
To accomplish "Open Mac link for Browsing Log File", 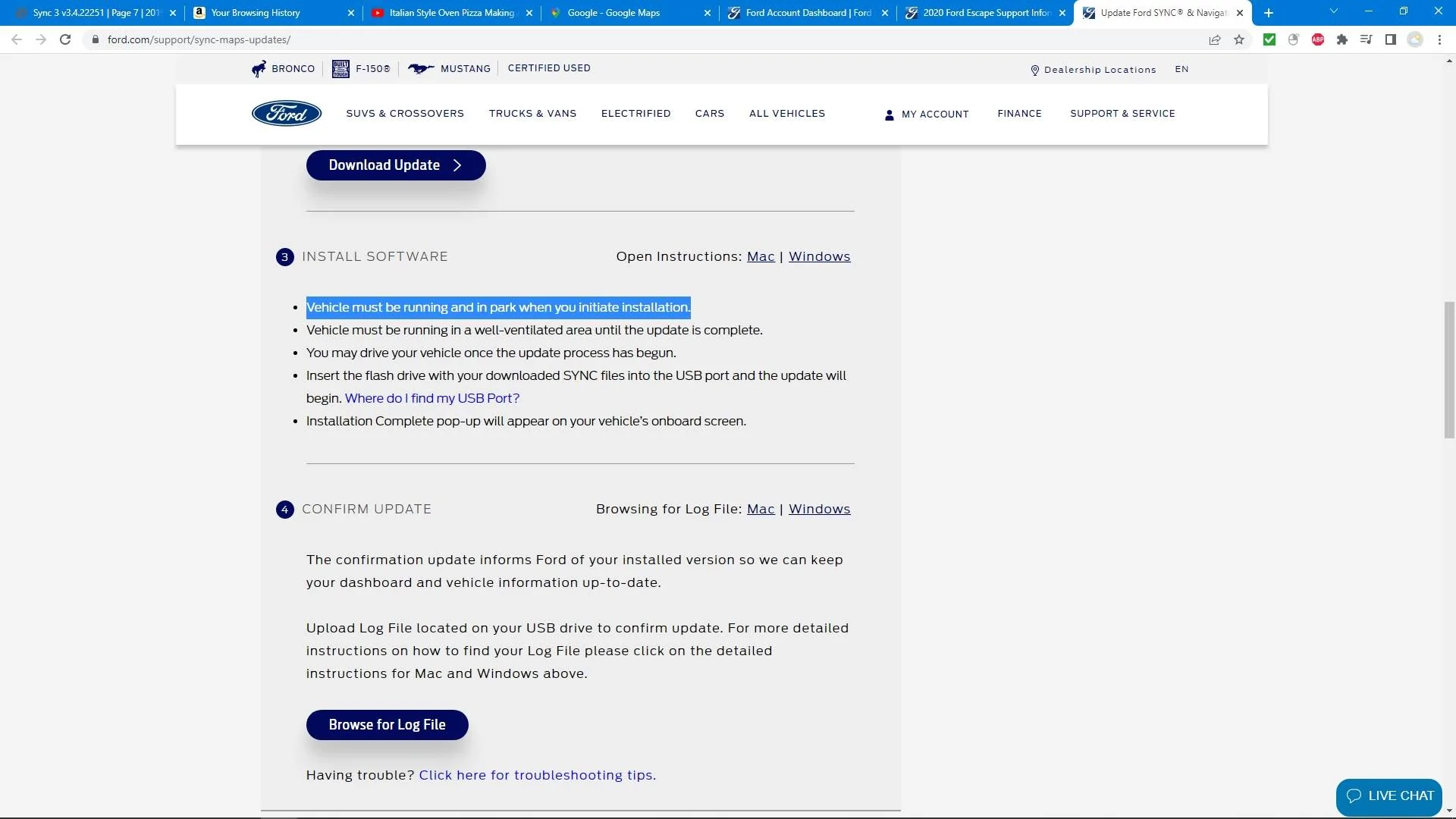I will [x=761, y=509].
